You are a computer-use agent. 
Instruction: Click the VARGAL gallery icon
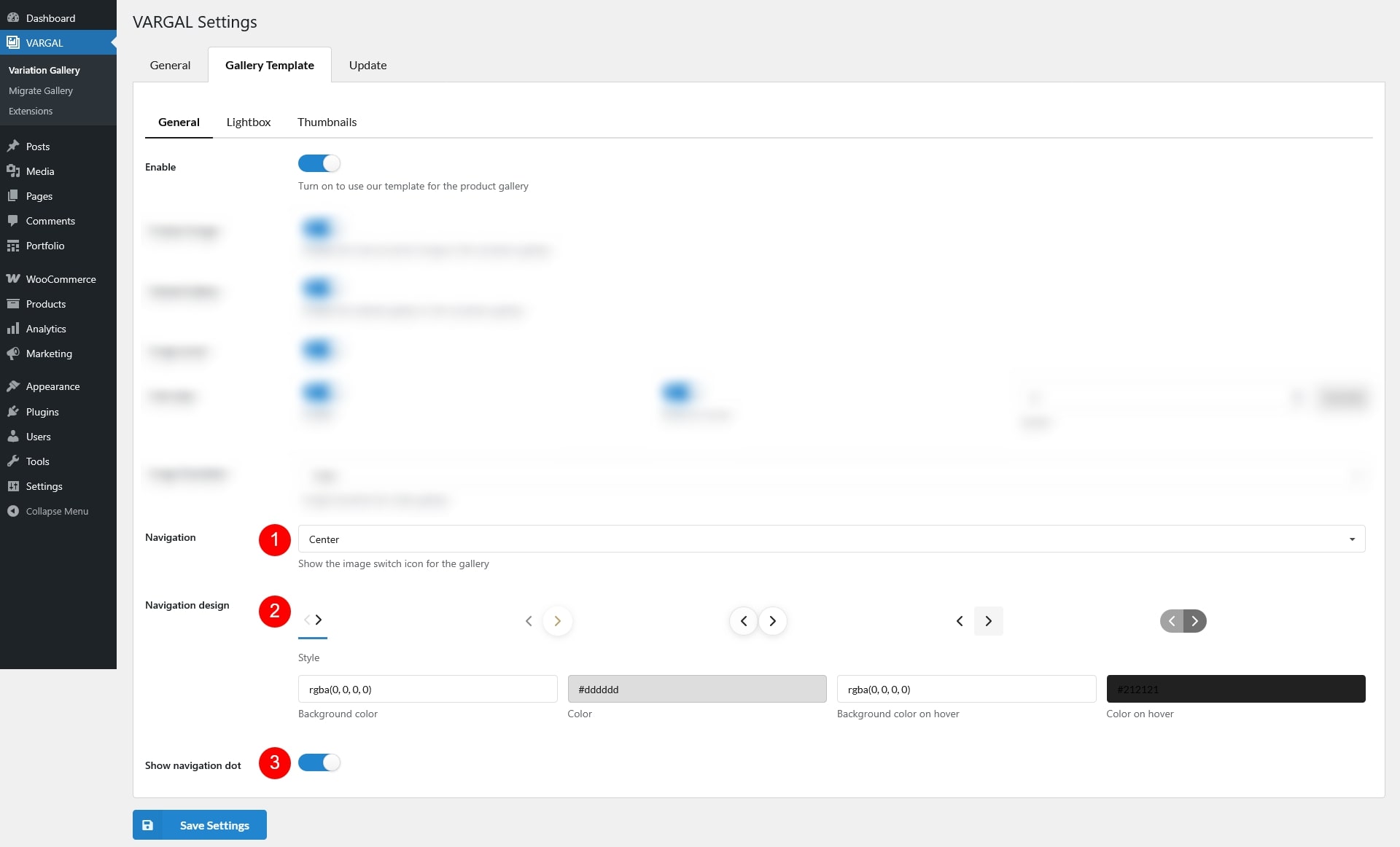click(13, 42)
